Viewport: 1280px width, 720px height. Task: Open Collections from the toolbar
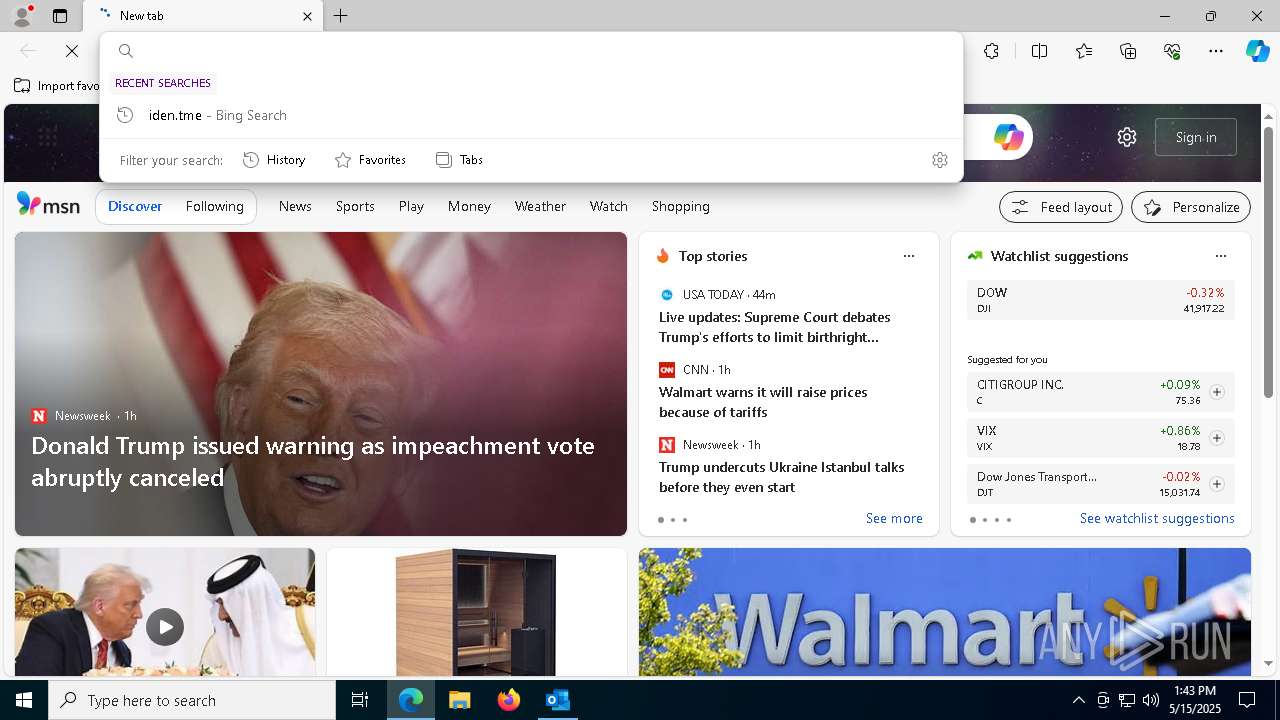(1128, 51)
